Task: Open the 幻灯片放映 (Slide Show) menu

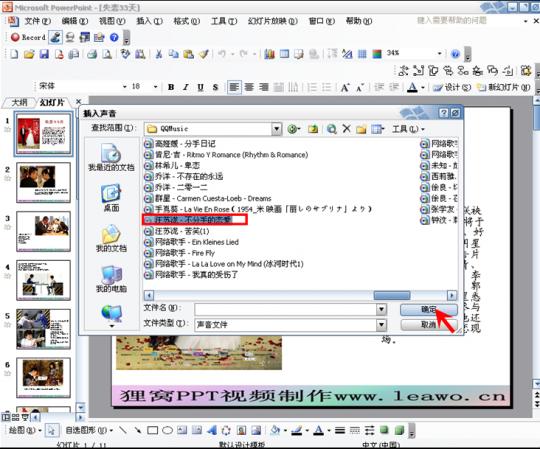Action: 272,21
